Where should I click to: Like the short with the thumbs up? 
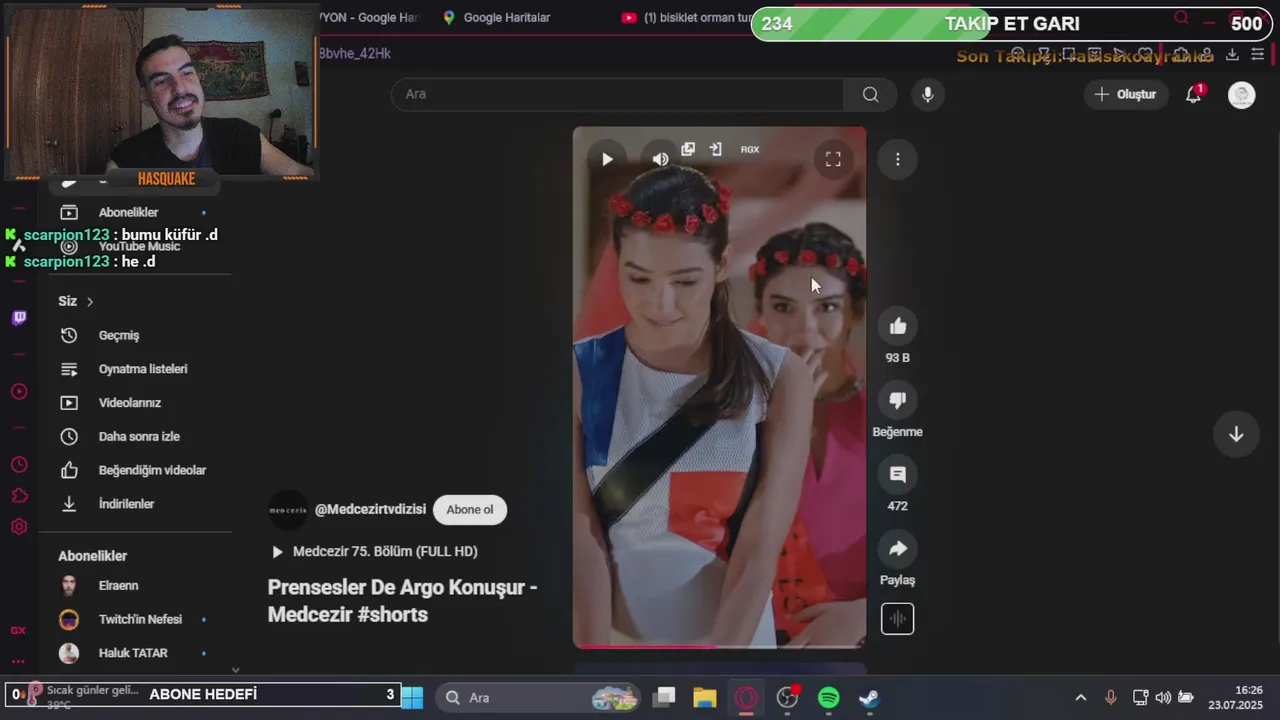[x=898, y=326]
